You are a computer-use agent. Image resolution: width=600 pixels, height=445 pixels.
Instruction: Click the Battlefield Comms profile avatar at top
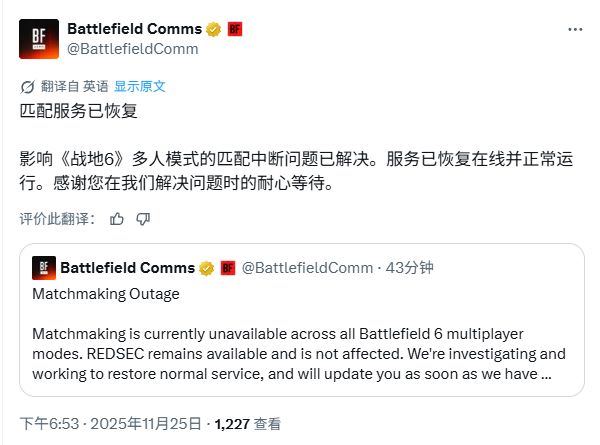pos(39,38)
